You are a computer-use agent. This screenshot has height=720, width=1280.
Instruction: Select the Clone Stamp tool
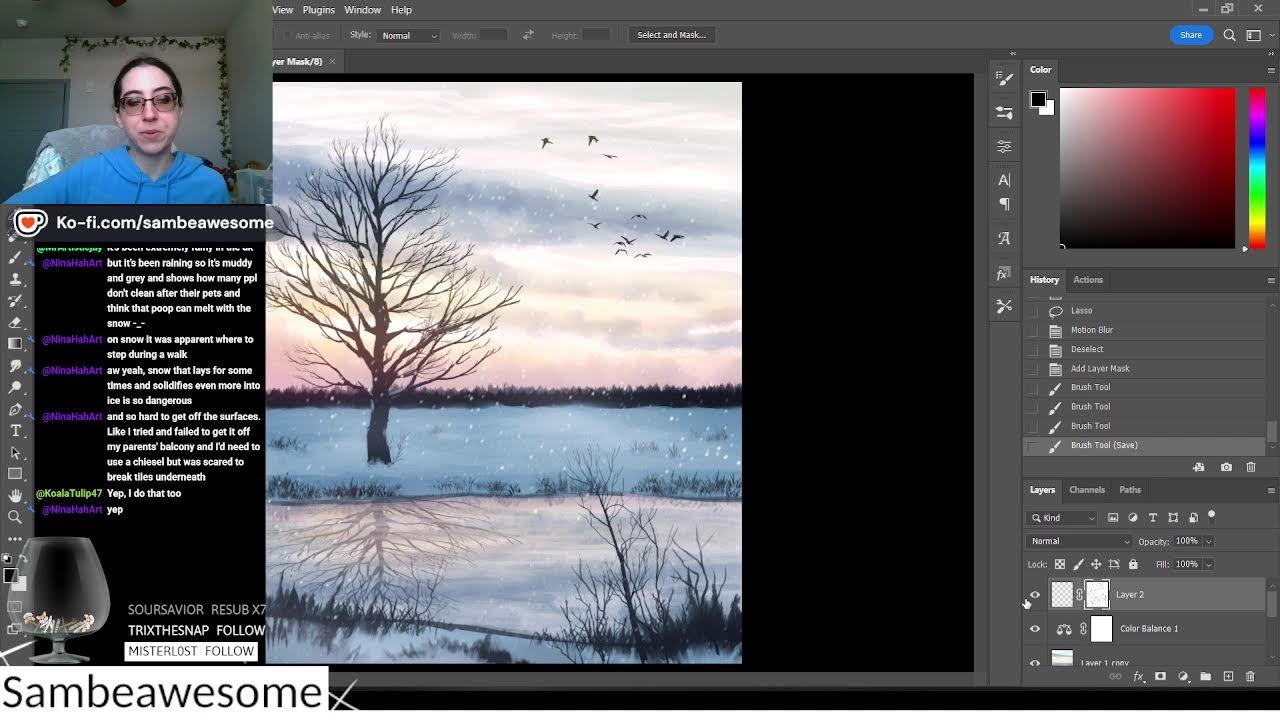(15, 279)
